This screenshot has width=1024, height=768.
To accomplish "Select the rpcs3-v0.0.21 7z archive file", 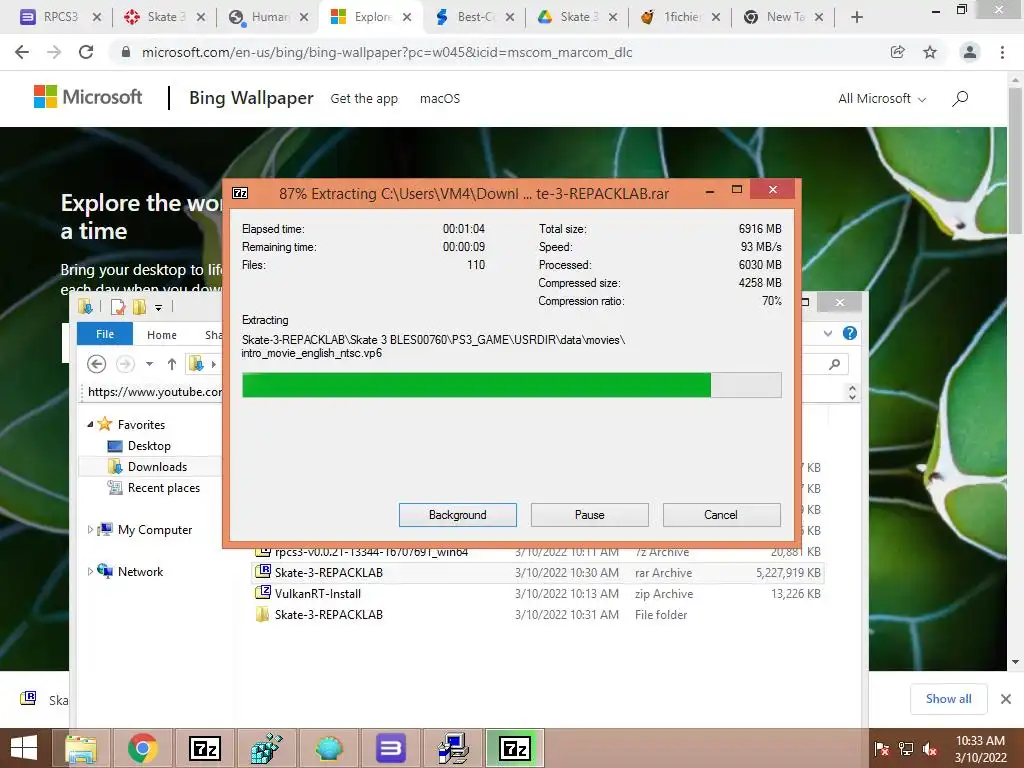I will pyautogui.click(x=537, y=552).
